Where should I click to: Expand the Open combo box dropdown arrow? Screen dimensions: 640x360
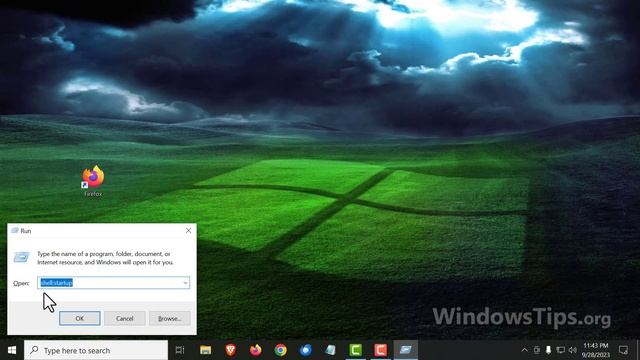[x=185, y=283]
